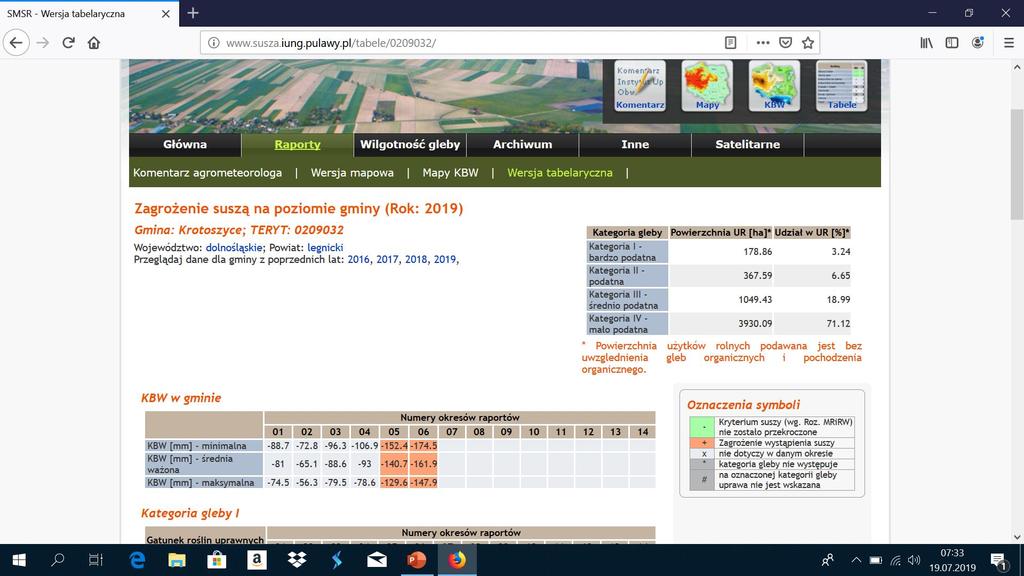Follow the dolnośląskie voivodeship link

pos(234,248)
